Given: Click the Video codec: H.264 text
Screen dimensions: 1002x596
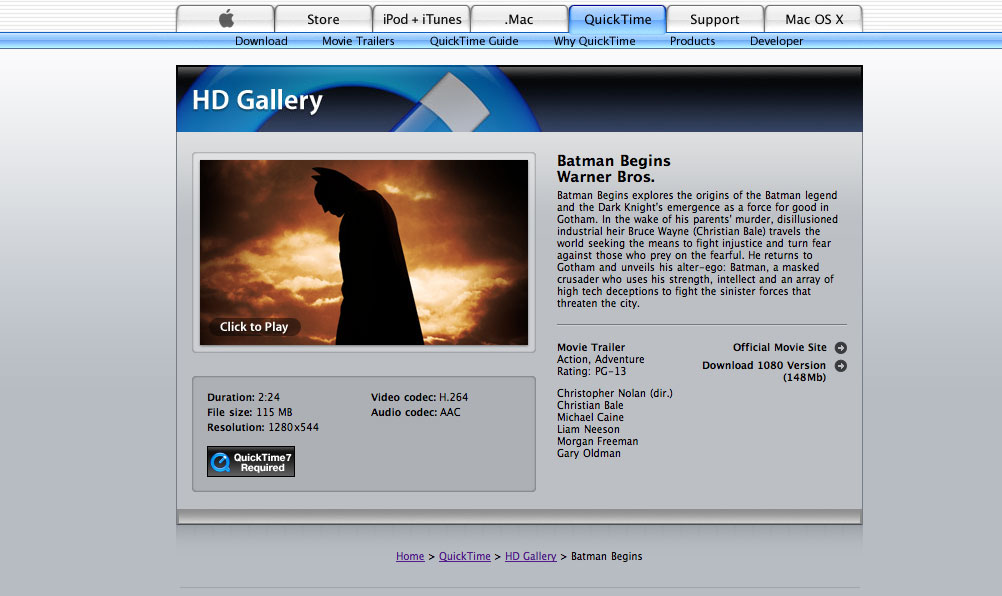Looking at the screenshot, I should (x=419, y=397).
